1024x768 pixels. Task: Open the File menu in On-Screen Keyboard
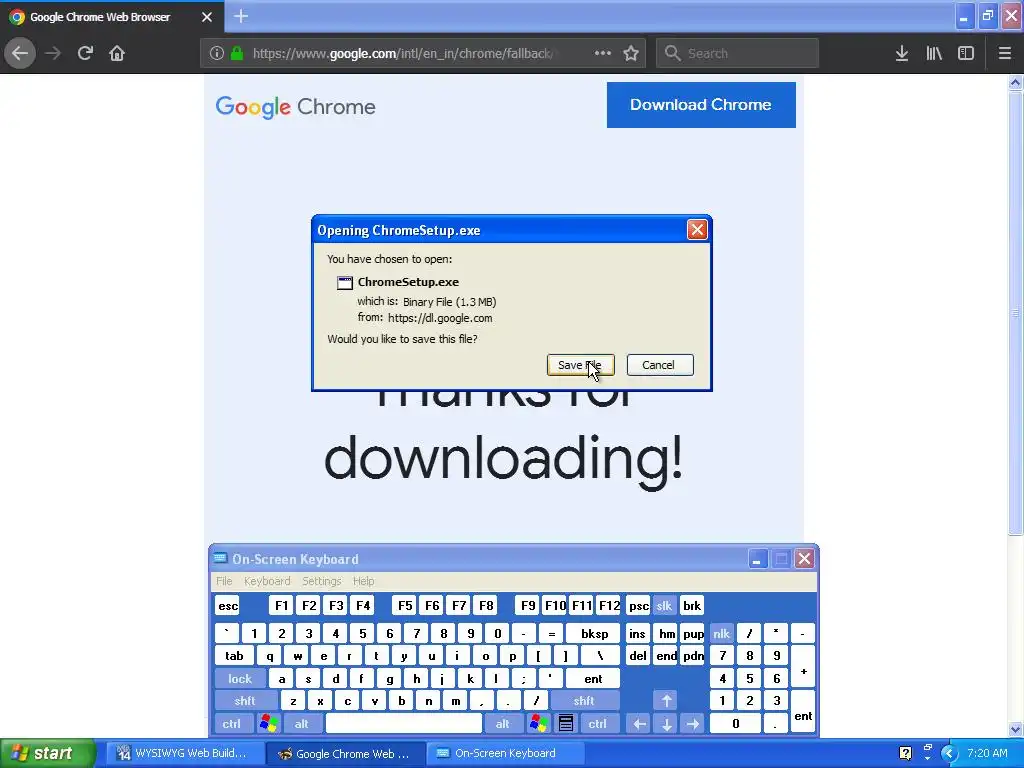click(224, 581)
